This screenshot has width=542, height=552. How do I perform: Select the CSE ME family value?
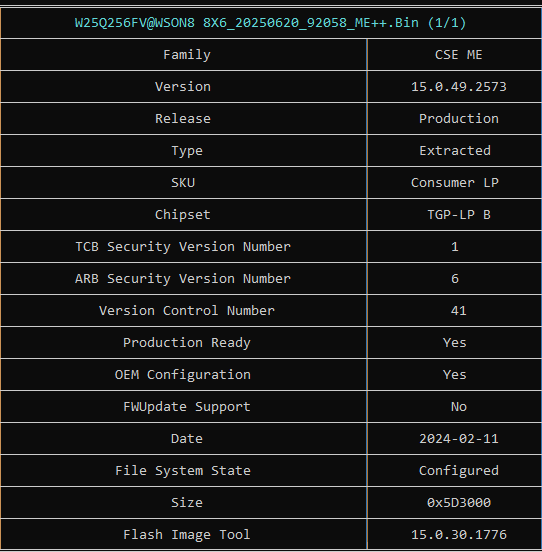click(459, 55)
